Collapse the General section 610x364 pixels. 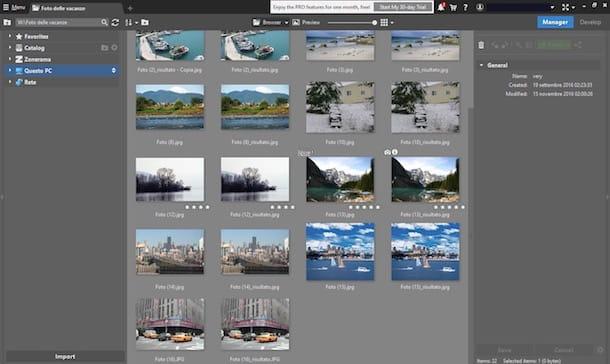click(481, 65)
